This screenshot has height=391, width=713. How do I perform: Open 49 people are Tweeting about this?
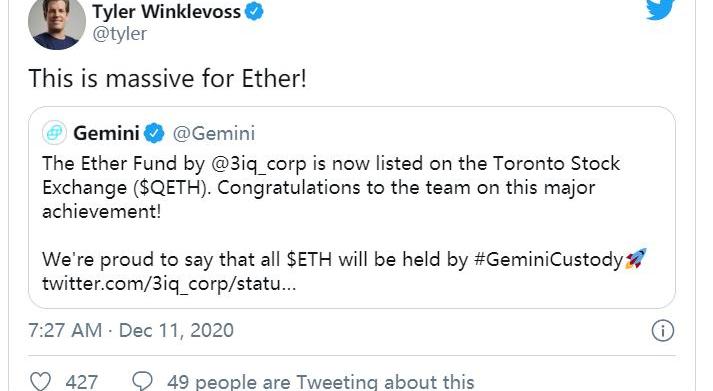(x=321, y=382)
